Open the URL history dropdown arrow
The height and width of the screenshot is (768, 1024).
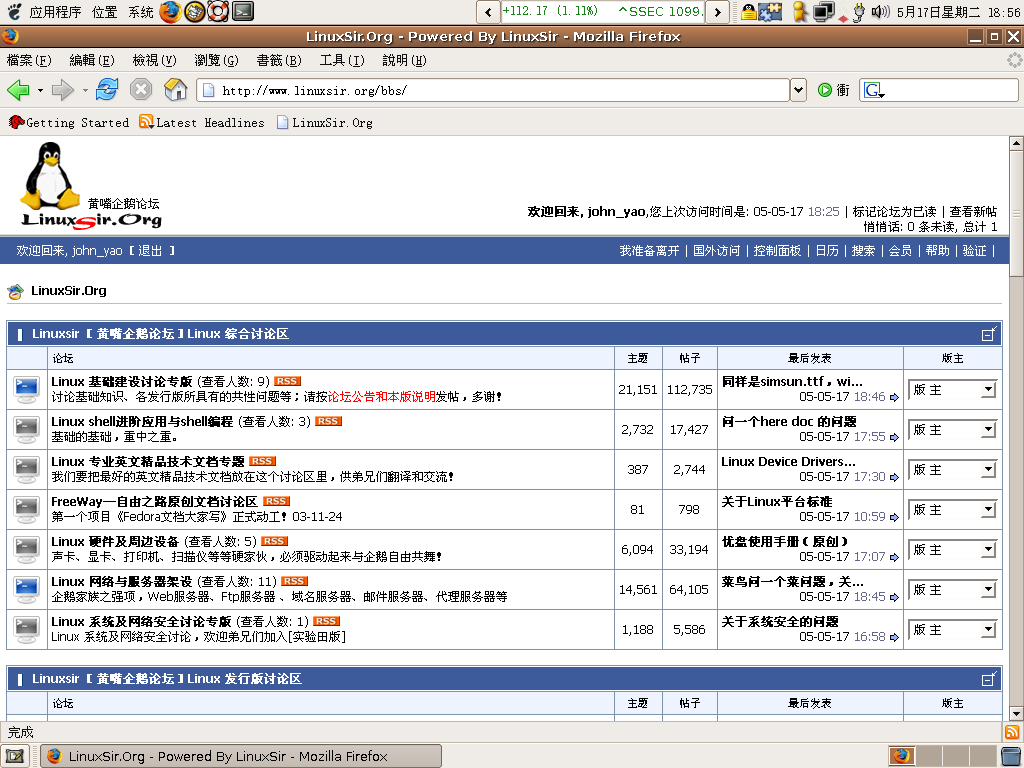pyautogui.click(x=798, y=90)
